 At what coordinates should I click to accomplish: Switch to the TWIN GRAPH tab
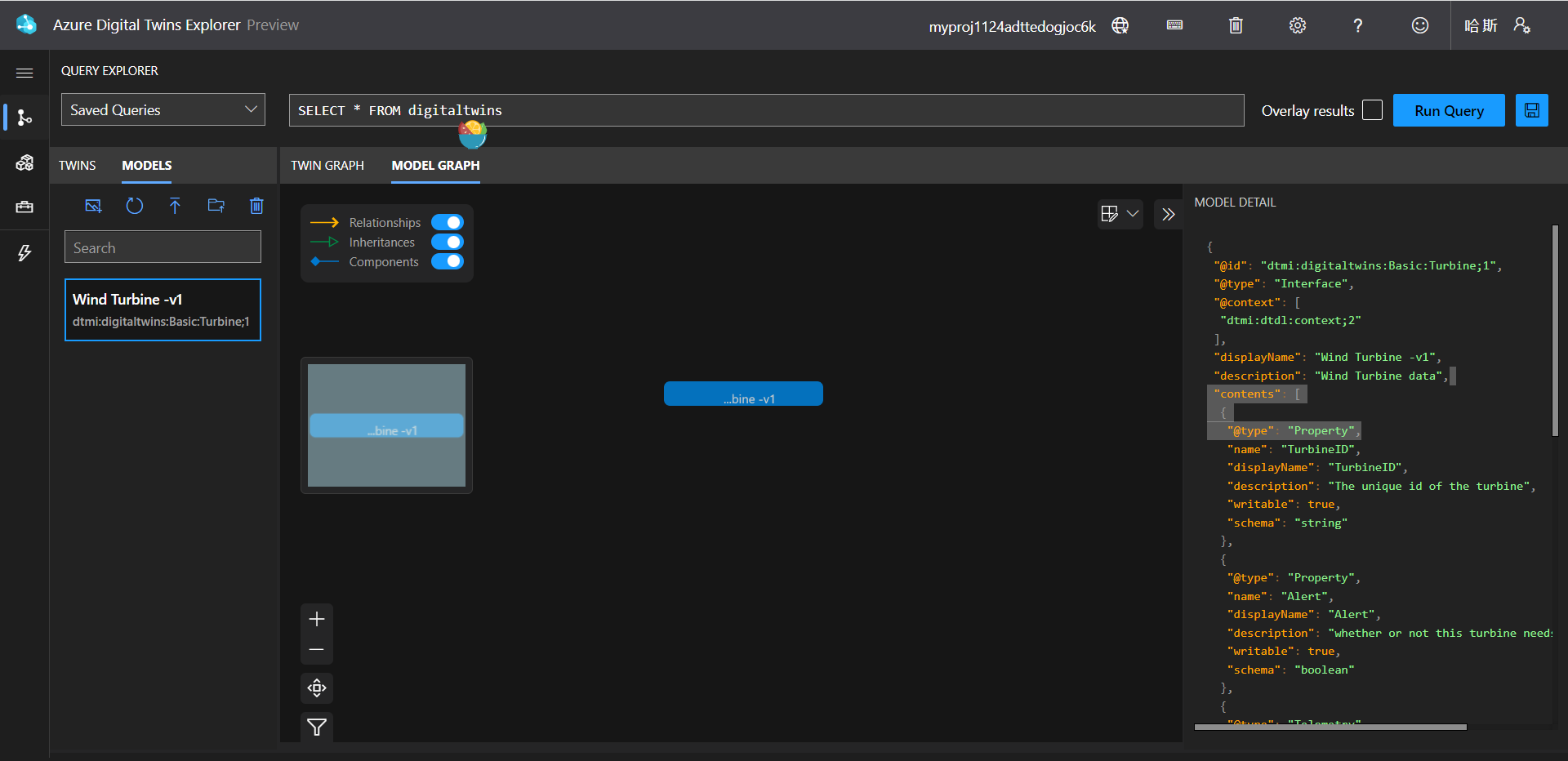coord(327,166)
